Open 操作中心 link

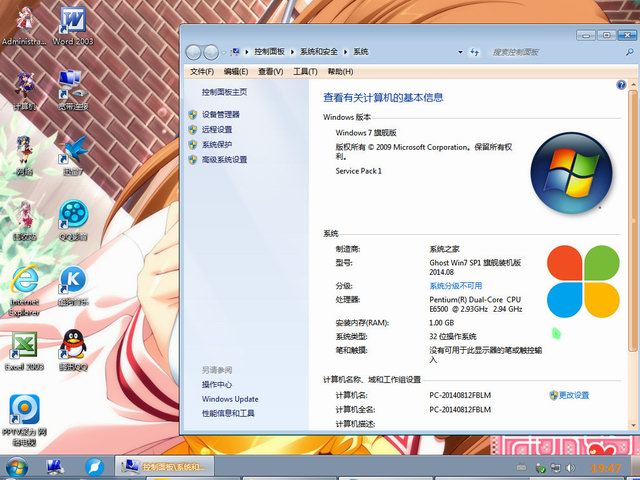pyautogui.click(x=217, y=384)
